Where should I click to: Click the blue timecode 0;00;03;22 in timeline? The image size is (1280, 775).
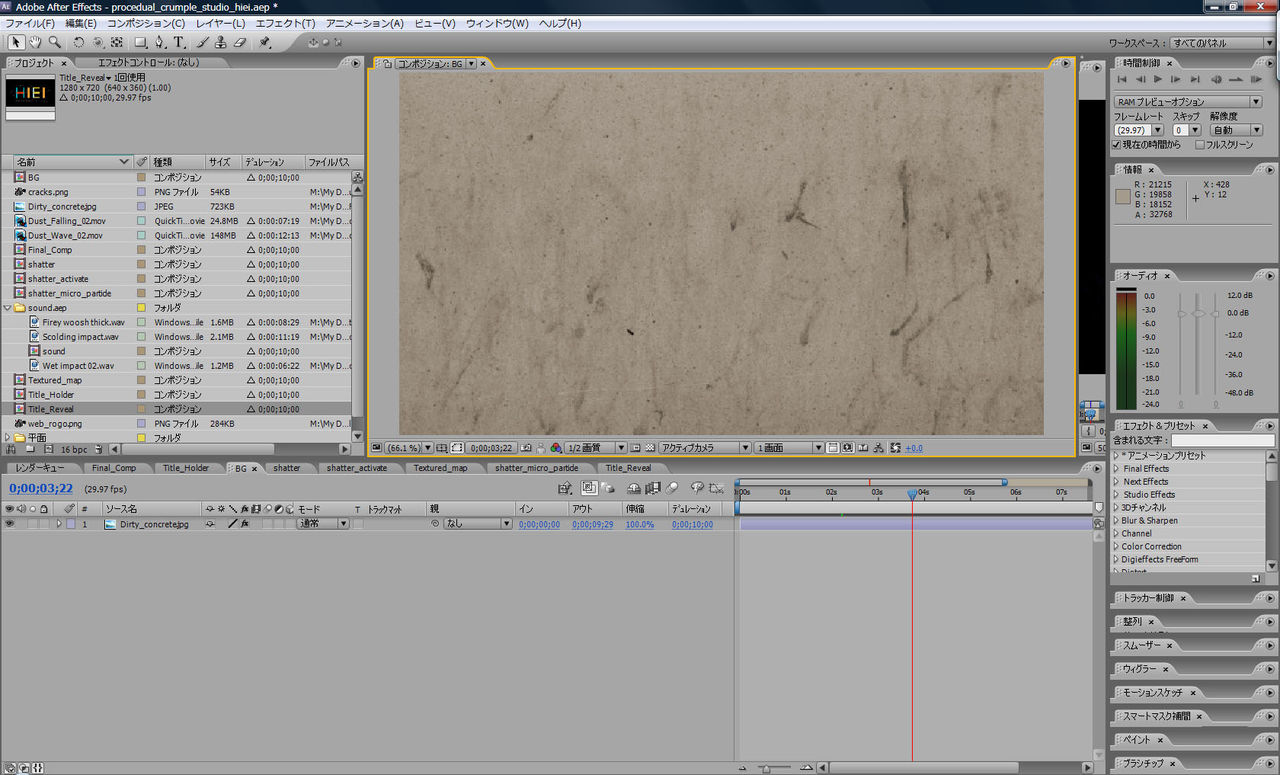41,489
